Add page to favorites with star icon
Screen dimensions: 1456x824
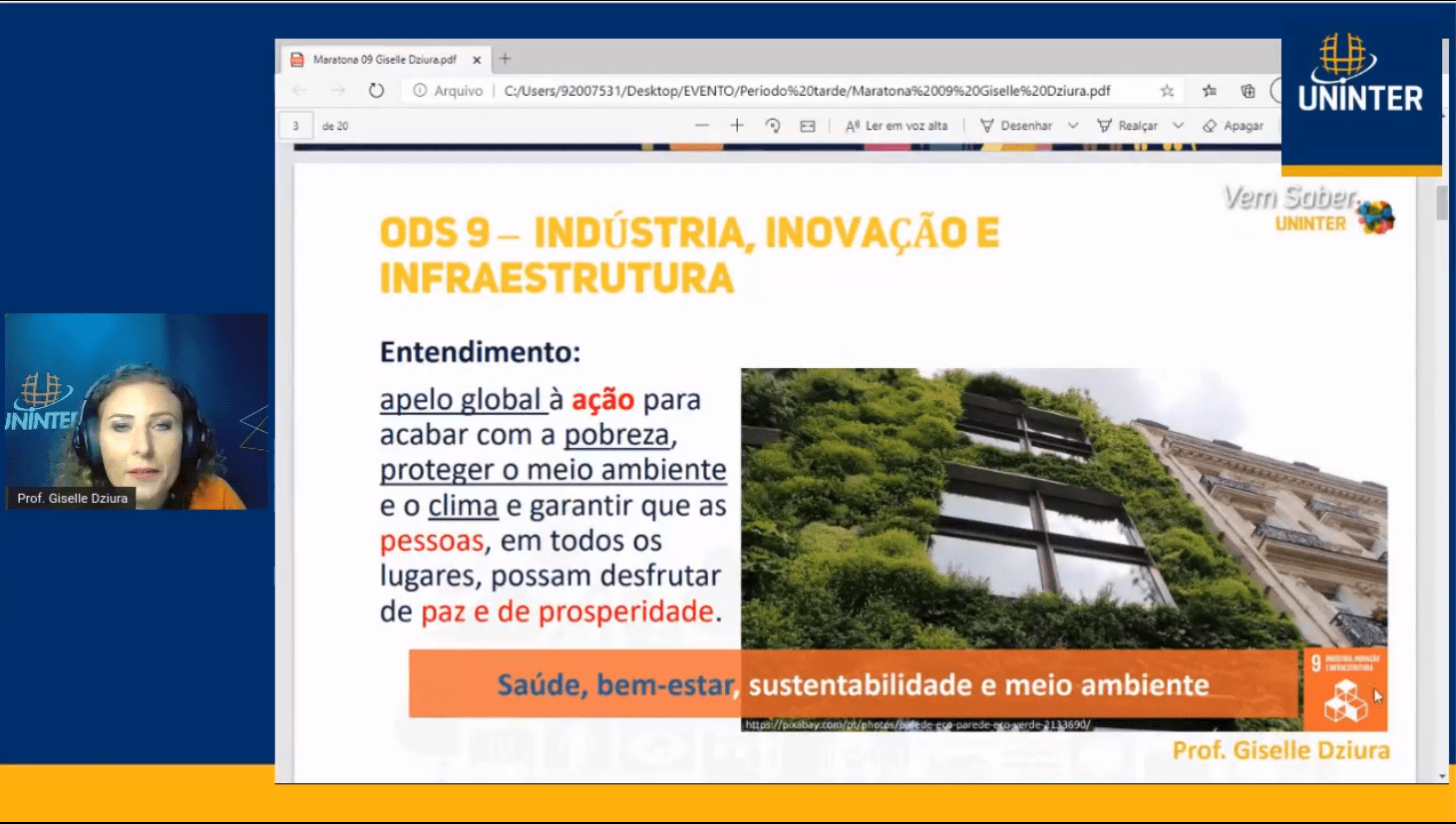(1167, 91)
